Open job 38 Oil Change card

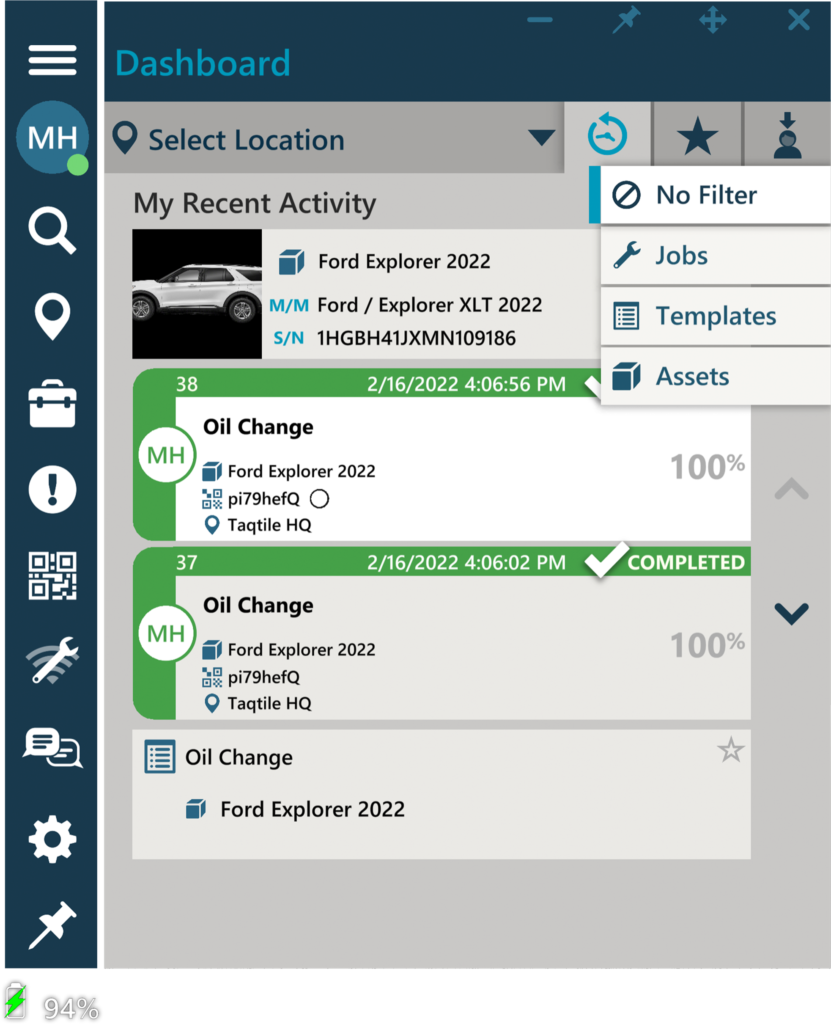click(442, 455)
